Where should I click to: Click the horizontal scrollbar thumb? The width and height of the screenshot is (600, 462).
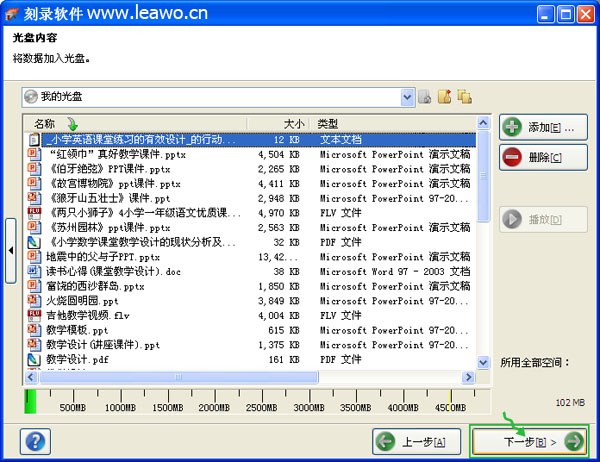[x=178, y=377]
